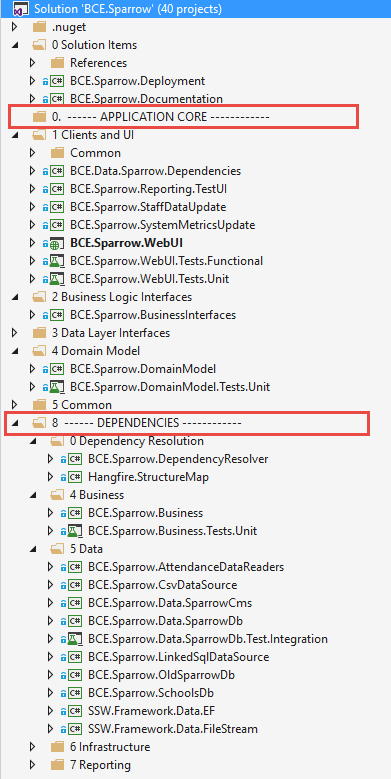Click the Hangfire.StructureMap C# project icon
391x779 pixels.
(75, 477)
